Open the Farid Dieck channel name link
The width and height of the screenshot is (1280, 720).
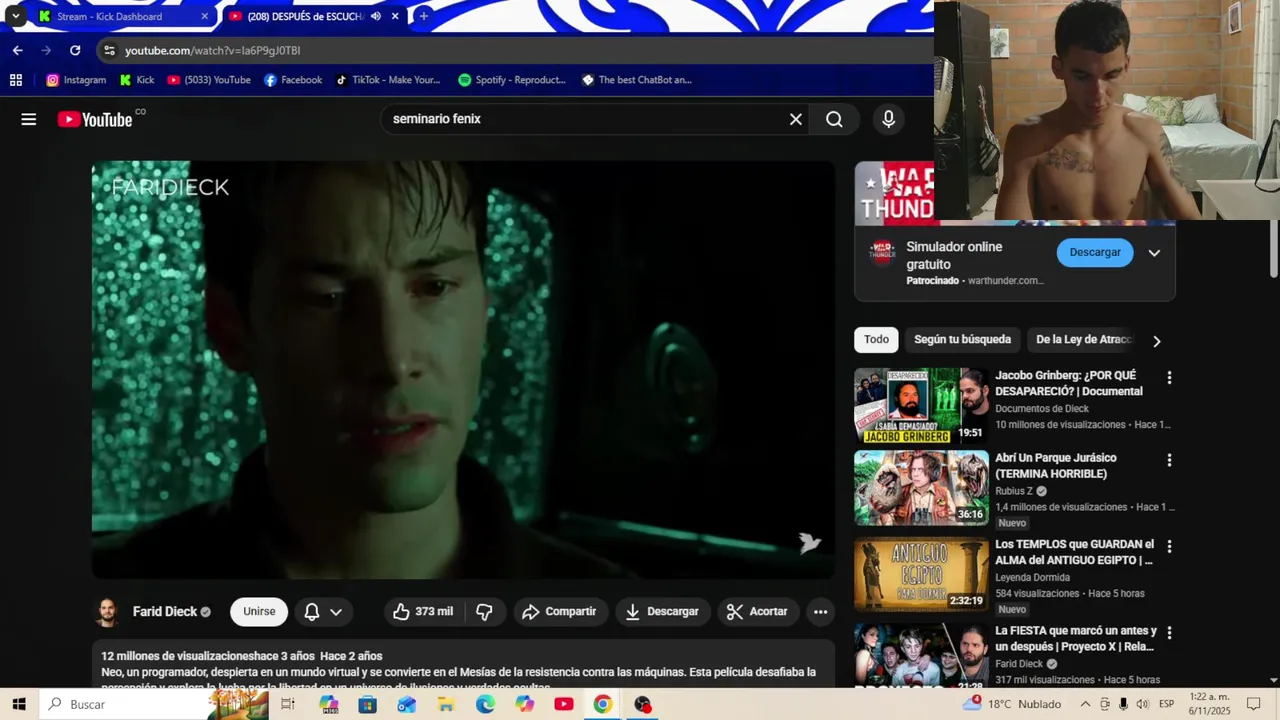pos(164,612)
